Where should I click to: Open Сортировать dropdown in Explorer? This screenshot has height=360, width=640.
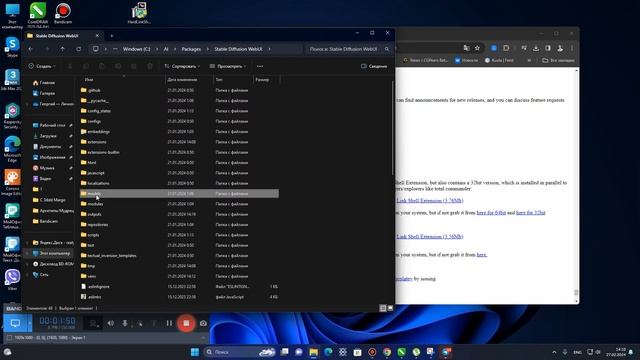[182, 66]
